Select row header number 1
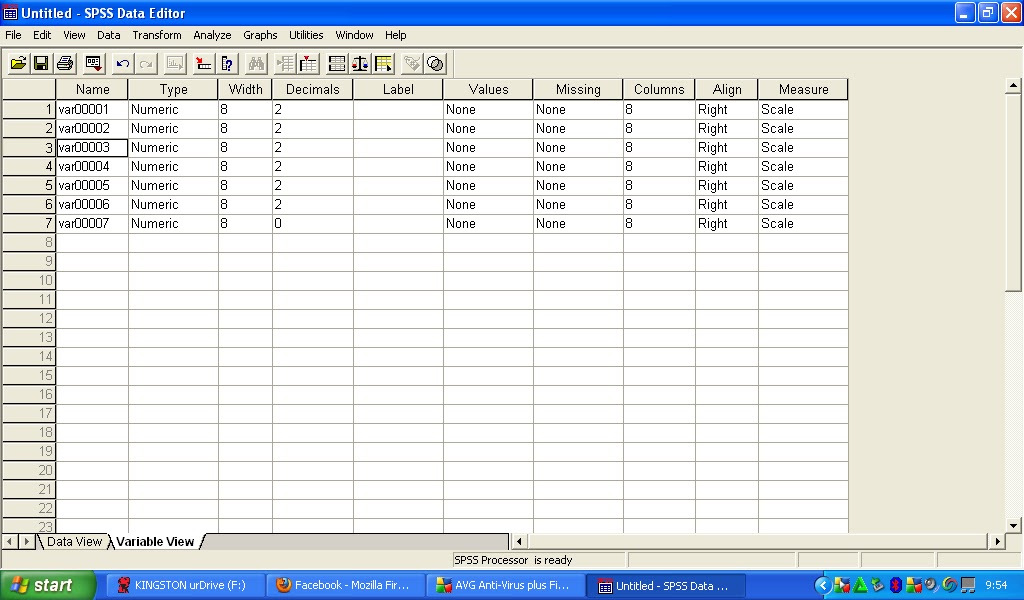The image size is (1024, 600). [29, 110]
